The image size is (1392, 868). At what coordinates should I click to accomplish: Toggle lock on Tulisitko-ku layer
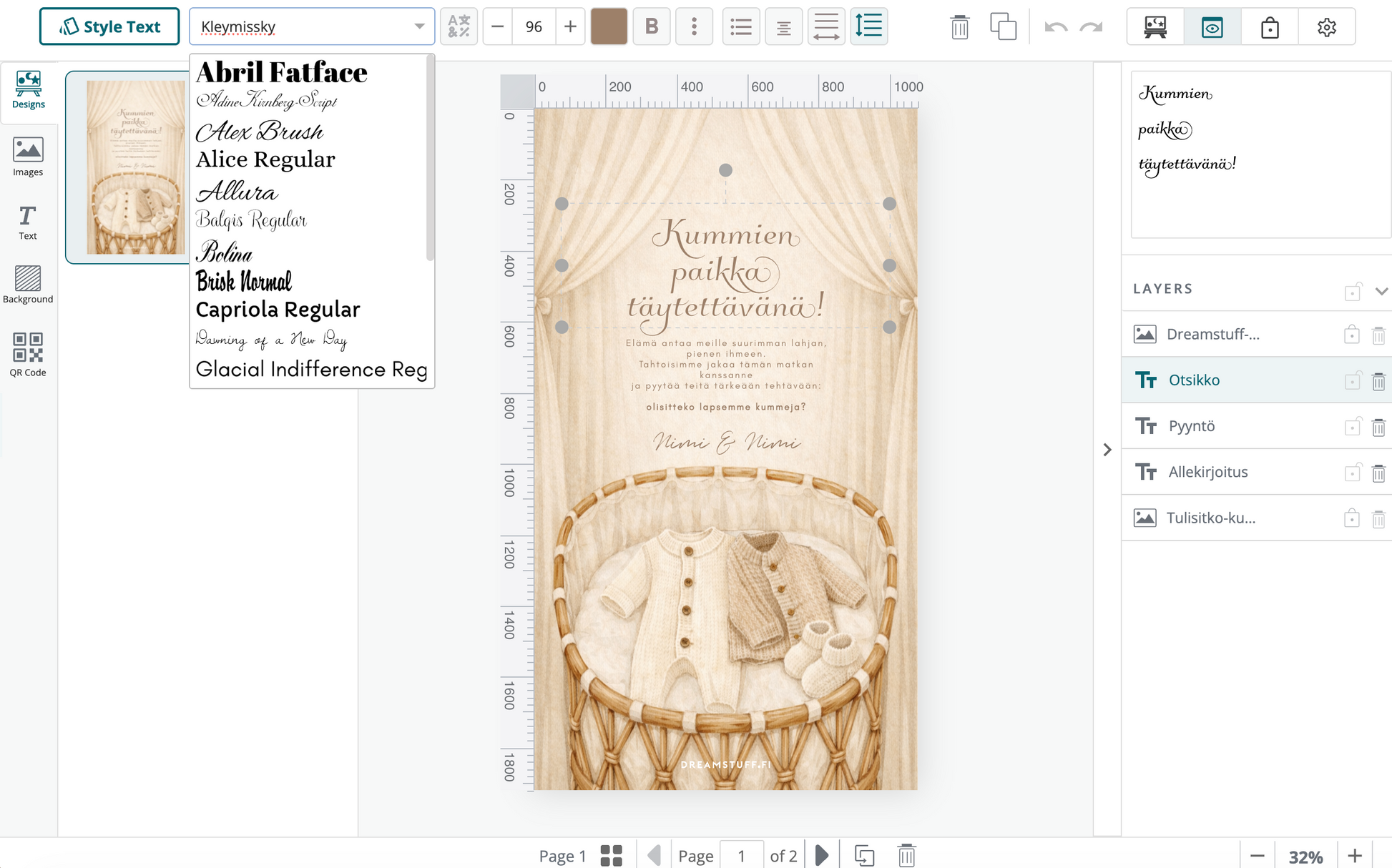point(1352,518)
